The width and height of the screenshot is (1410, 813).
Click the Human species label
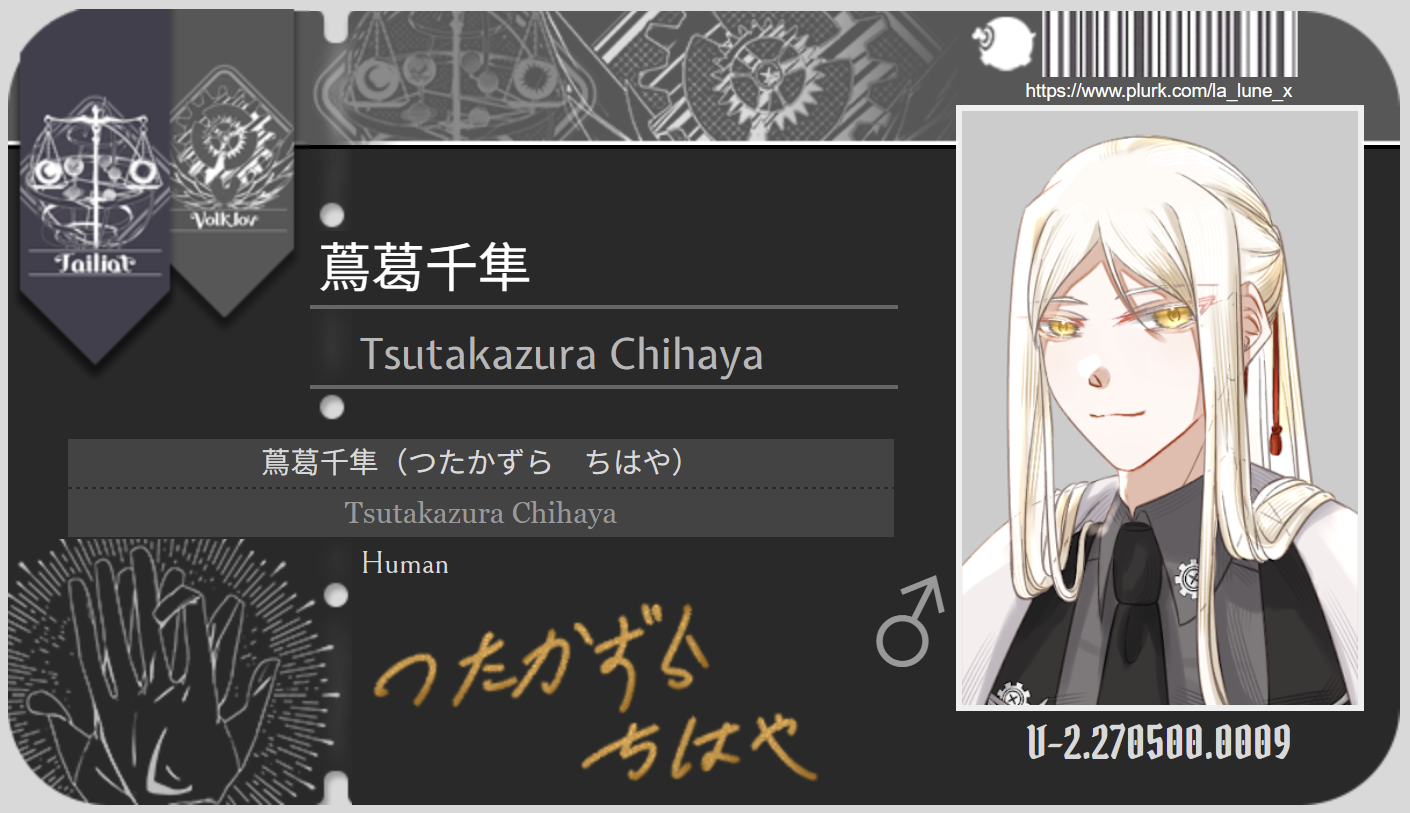(405, 564)
